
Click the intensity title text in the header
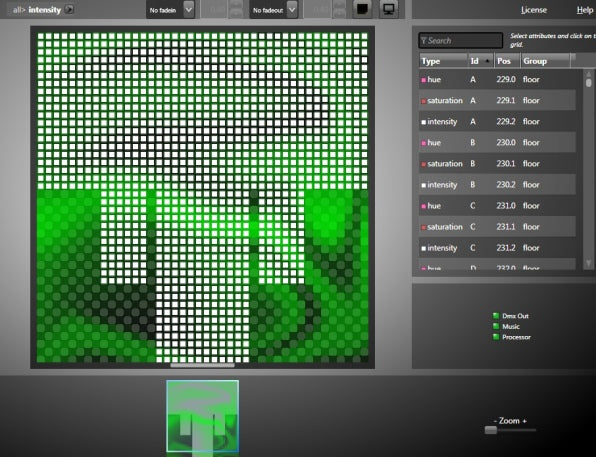coord(44,10)
